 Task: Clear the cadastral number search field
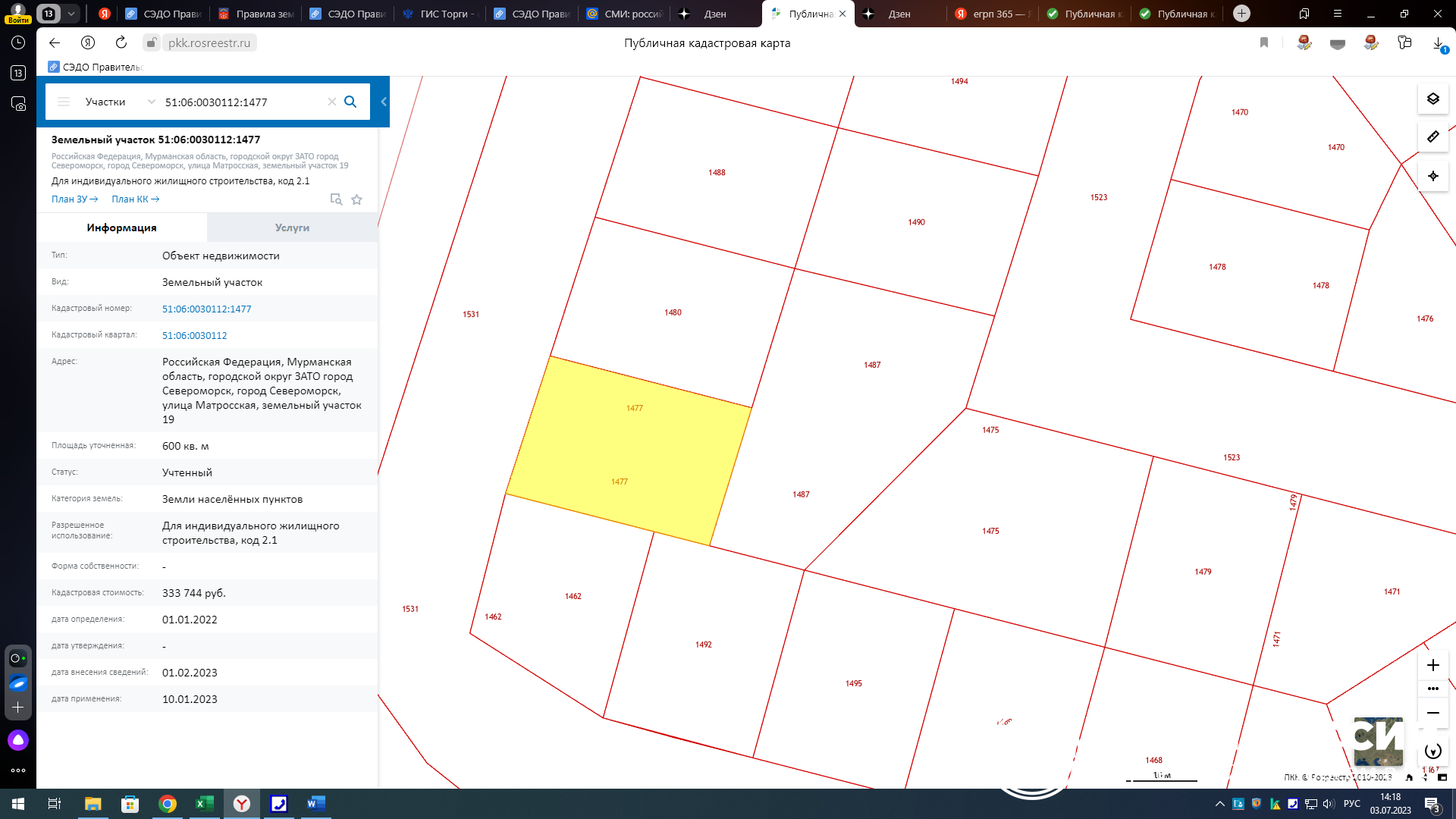(x=331, y=102)
